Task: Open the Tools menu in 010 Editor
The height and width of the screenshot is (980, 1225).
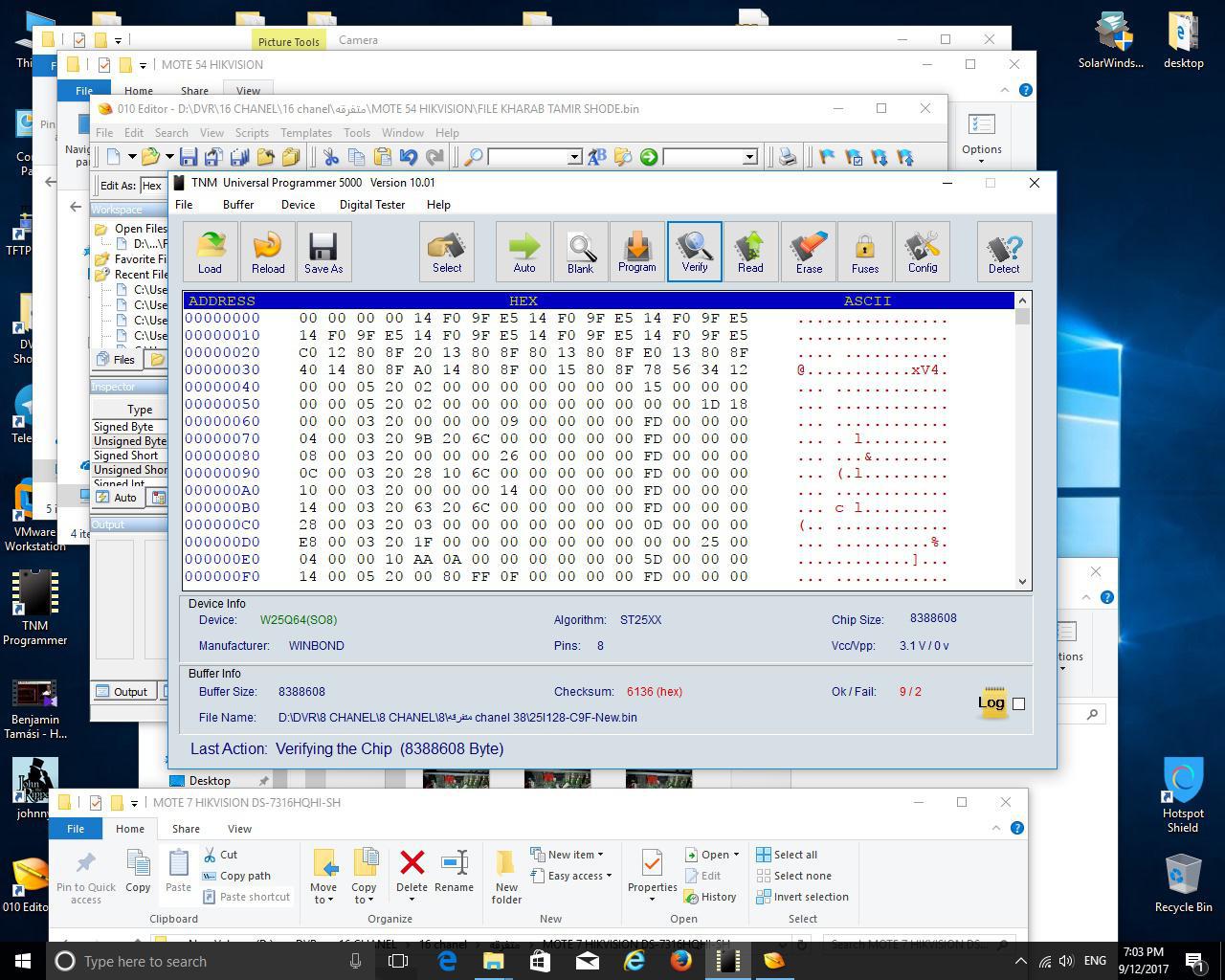Action: [357, 133]
